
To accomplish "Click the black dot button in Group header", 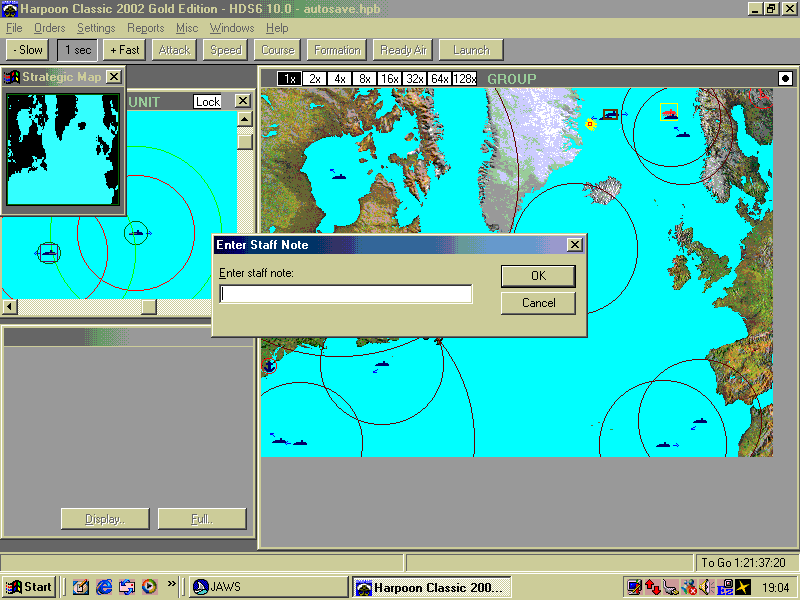I will click(785, 79).
